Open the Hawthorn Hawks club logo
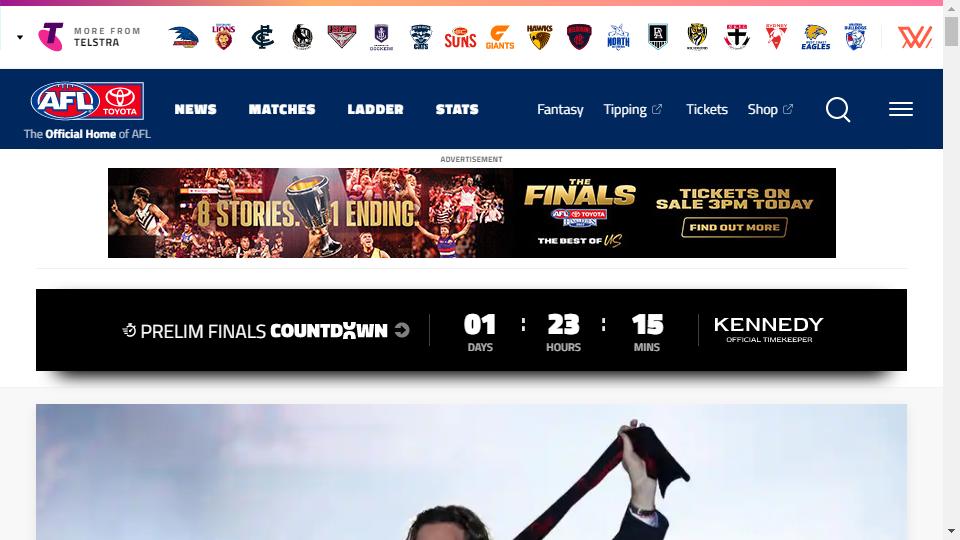Screen dimensions: 960x540 coord(539,37)
